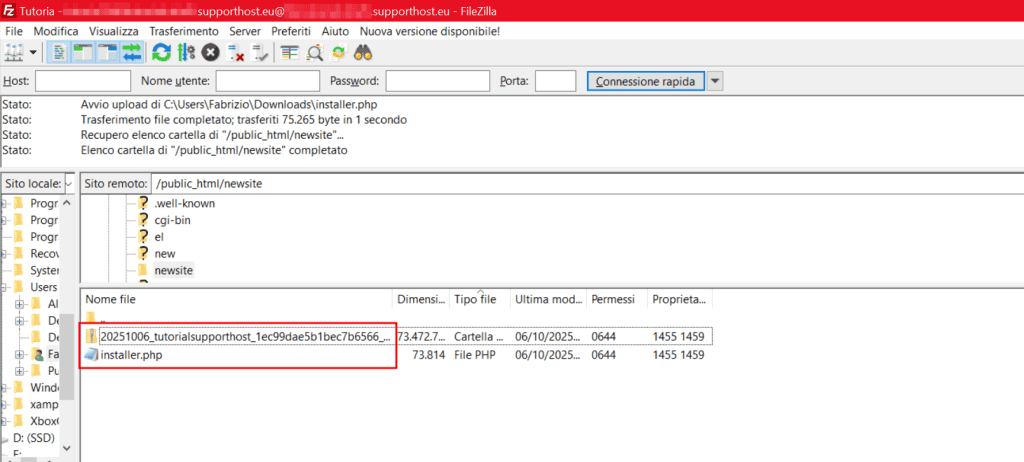The image size is (1024, 462).
Task: Select the 'el' remote folder
Action: tap(159, 237)
